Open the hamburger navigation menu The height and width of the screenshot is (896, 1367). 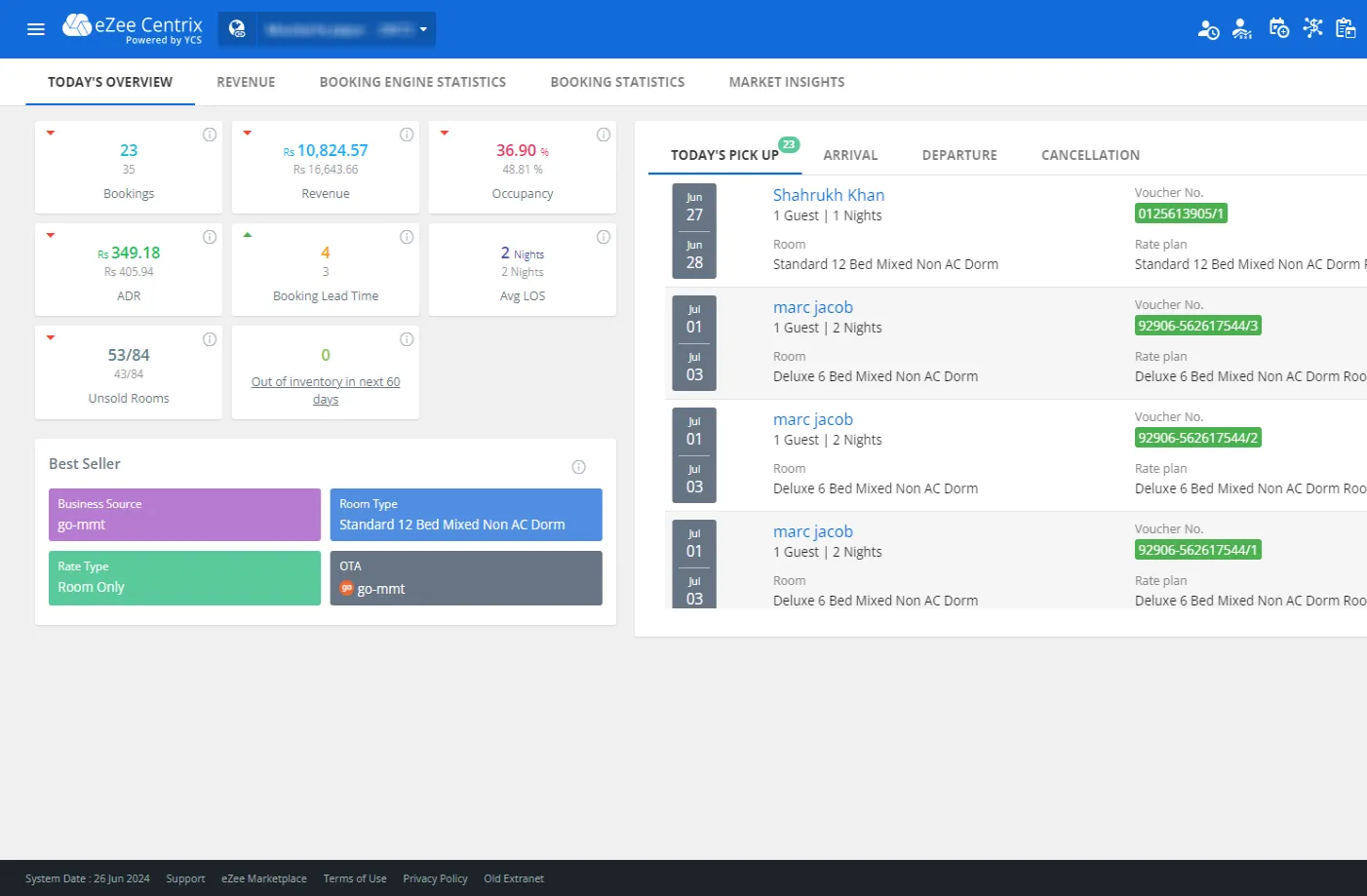[x=36, y=29]
